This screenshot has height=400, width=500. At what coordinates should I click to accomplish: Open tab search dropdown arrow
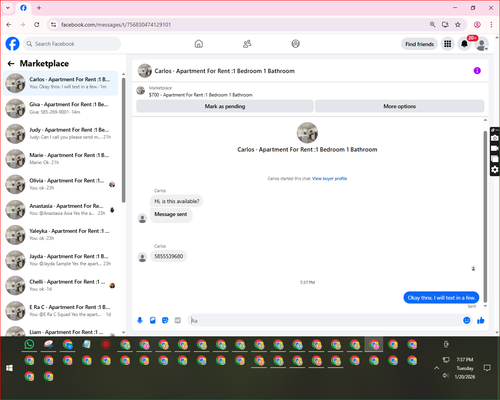8,8
